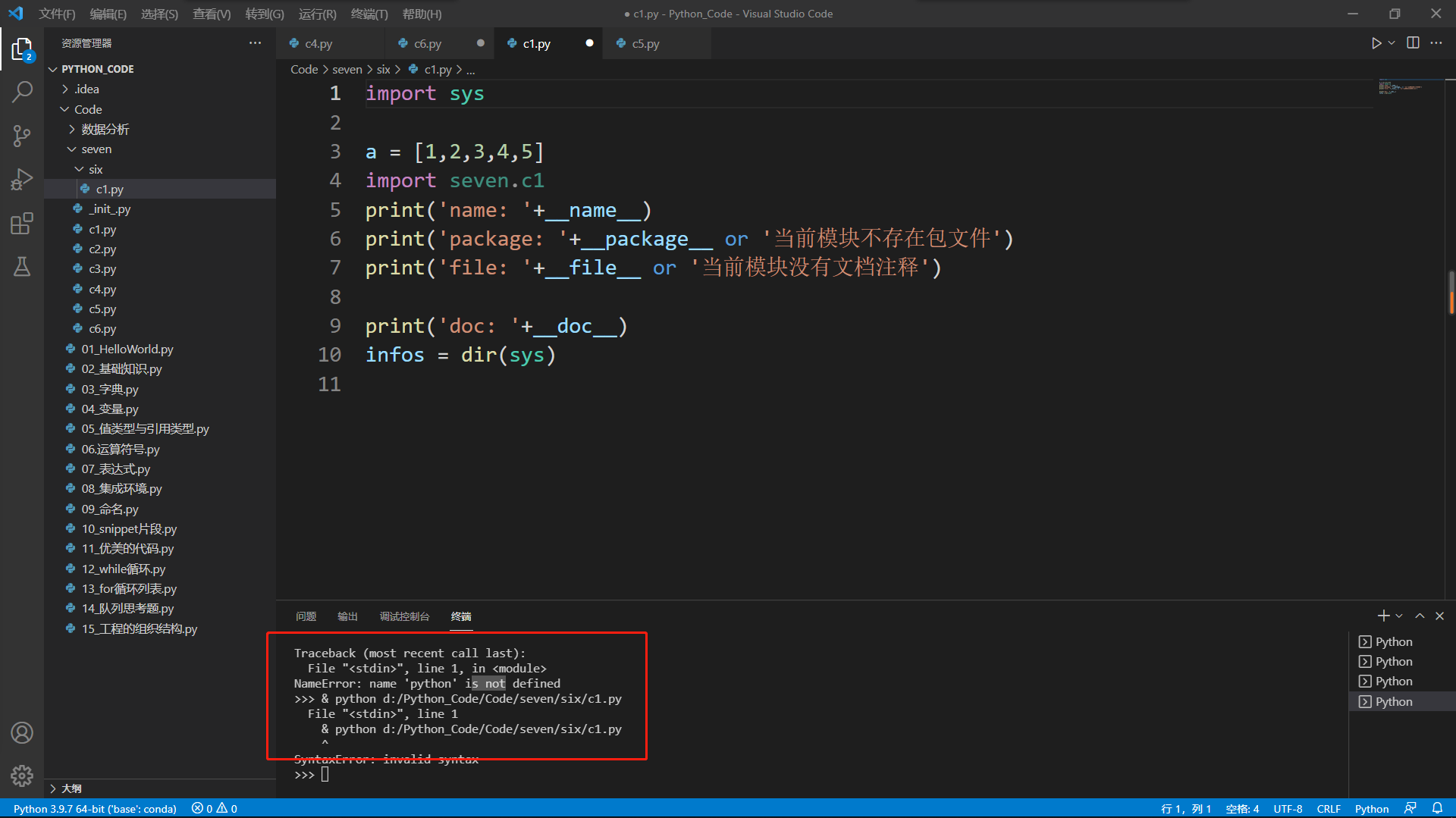The height and width of the screenshot is (818, 1456).
Task: Split the editor right
Action: point(1413,43)
